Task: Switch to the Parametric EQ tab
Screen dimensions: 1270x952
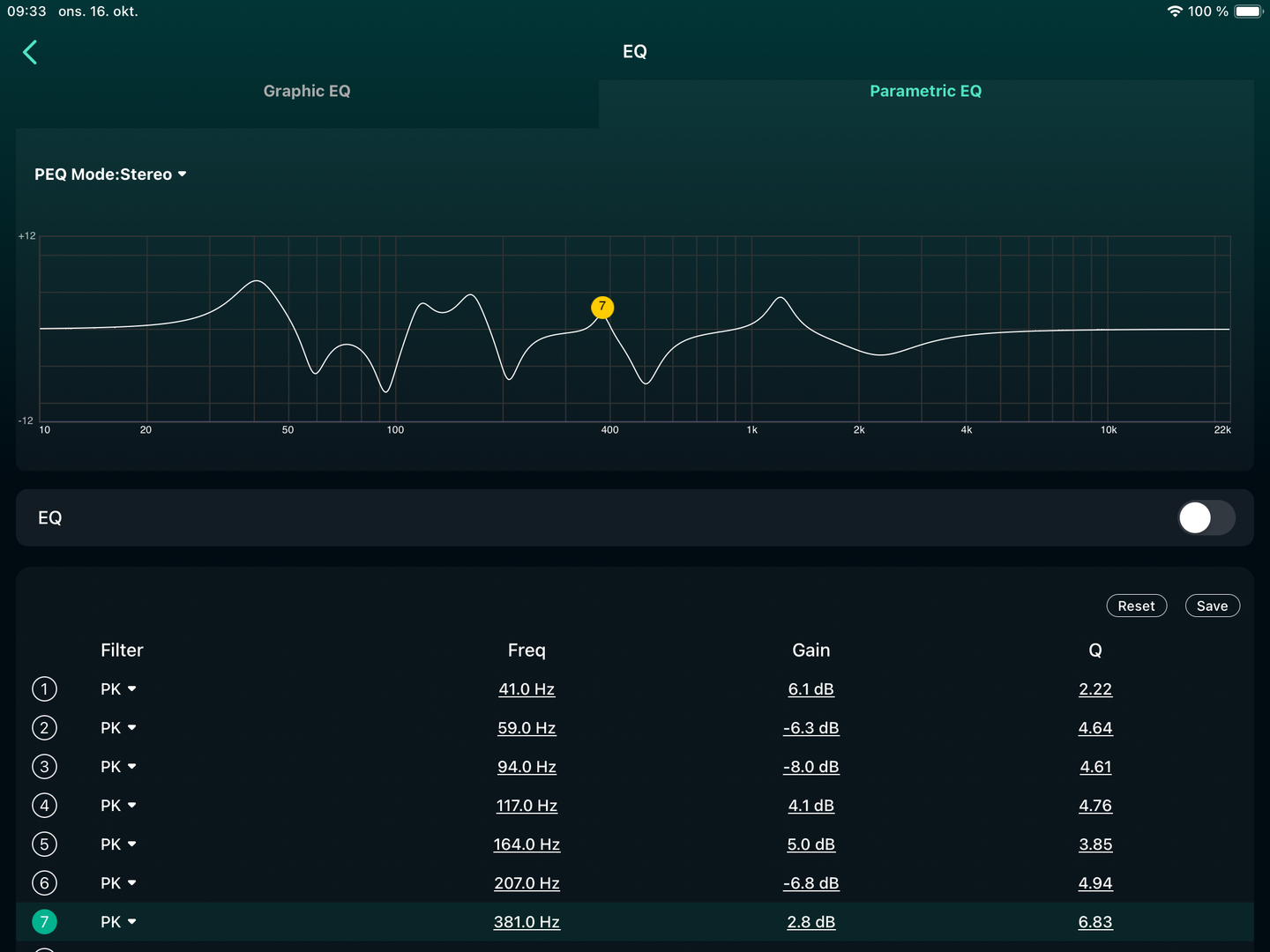Action: (x=925, y=92)
